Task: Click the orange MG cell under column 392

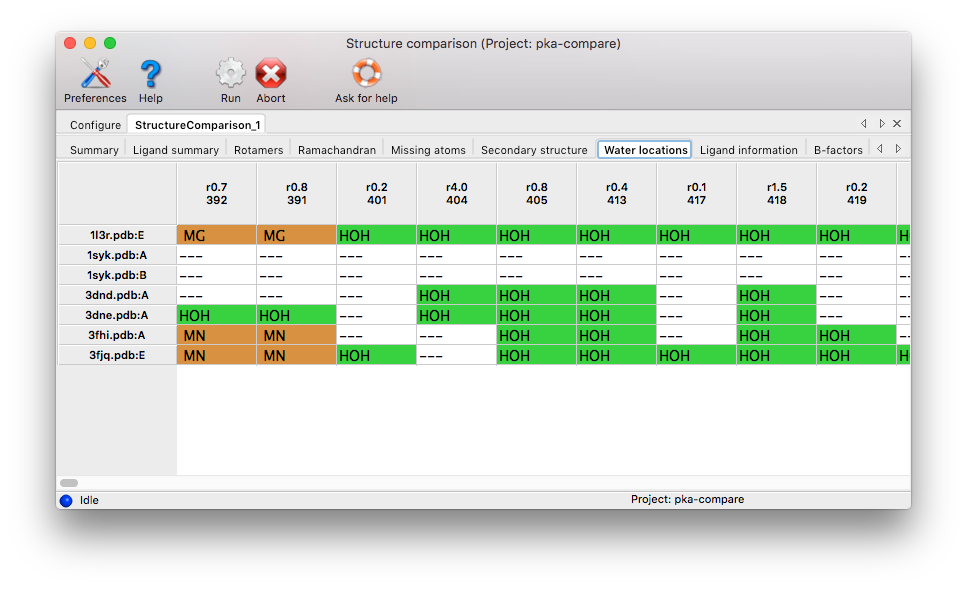Action: [x=216, y=235]
